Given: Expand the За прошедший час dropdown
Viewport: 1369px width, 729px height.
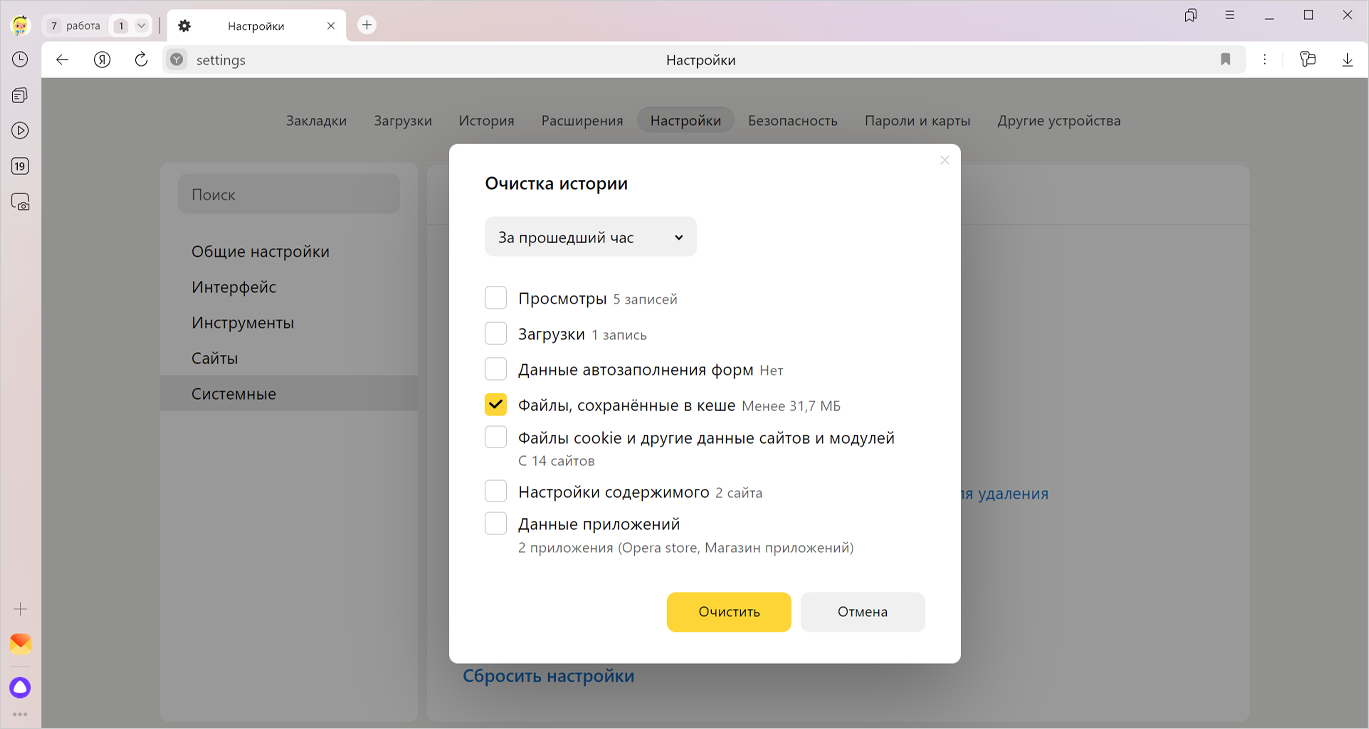Looking at the screenshot, I should [590, 237].
